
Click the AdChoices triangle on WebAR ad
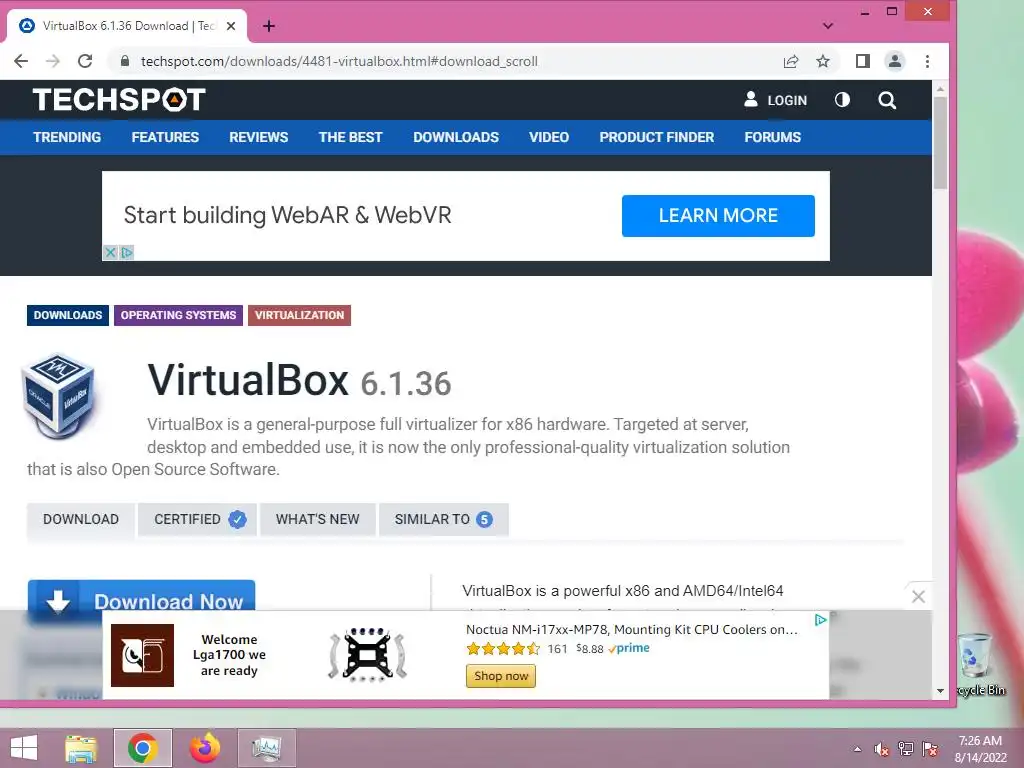[127, 252]
